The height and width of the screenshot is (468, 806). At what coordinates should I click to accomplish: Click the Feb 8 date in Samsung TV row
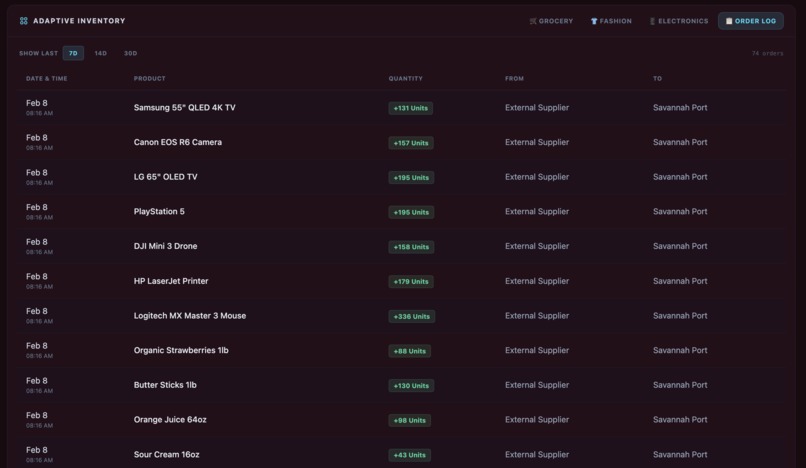point(36,103)
